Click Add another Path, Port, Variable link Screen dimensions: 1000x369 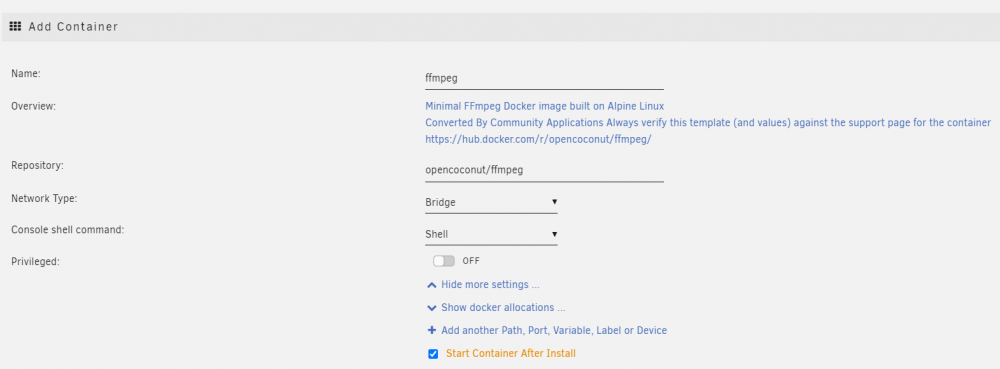pos(554,331)
